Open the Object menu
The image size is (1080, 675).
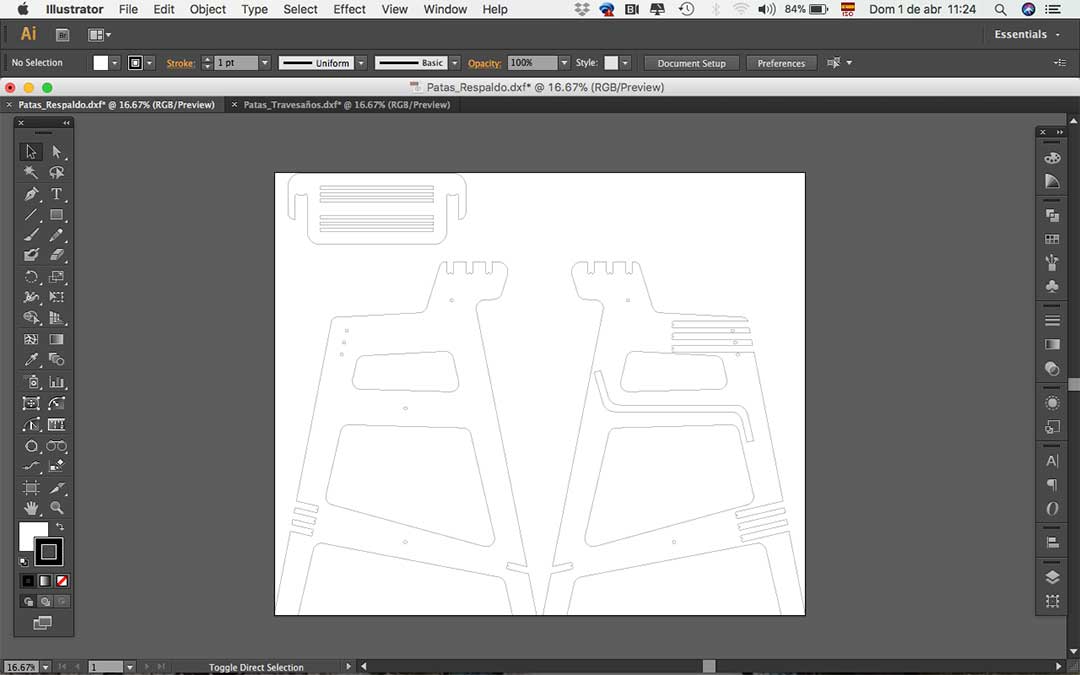[207, 9]
